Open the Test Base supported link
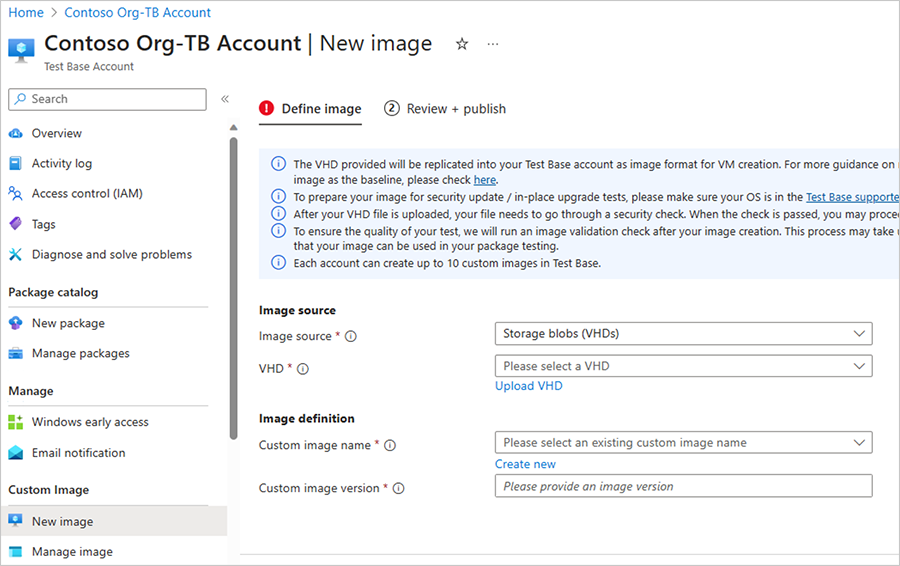900x566 pixels. (x=852, y=197)
